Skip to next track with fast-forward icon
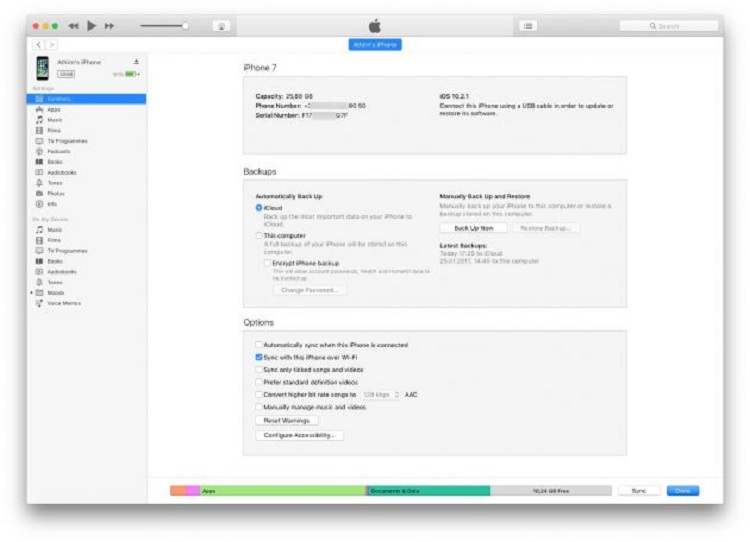 [x=109, y=25]
